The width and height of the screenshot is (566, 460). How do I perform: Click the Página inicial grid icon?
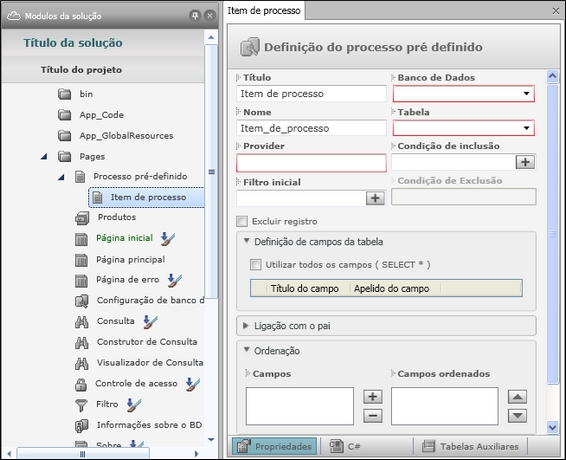[81, 239]
